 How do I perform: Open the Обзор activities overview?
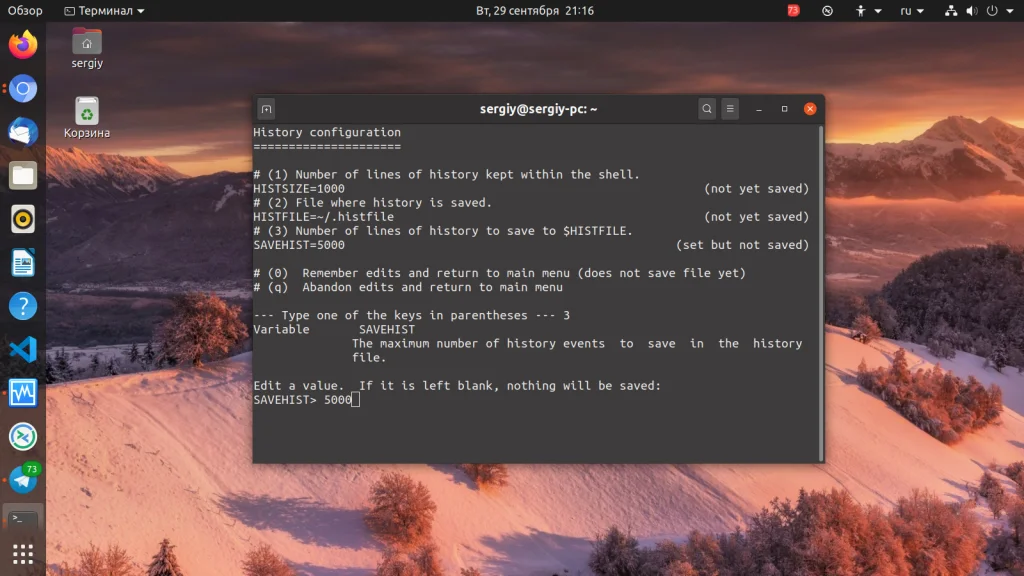tap(25, 11)
